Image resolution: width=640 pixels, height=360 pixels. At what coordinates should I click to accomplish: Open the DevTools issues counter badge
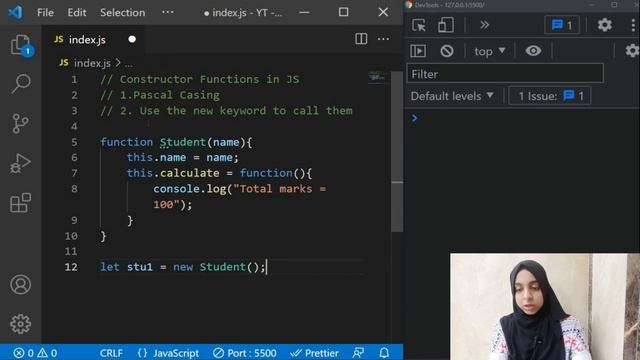[x=562, y=25]
